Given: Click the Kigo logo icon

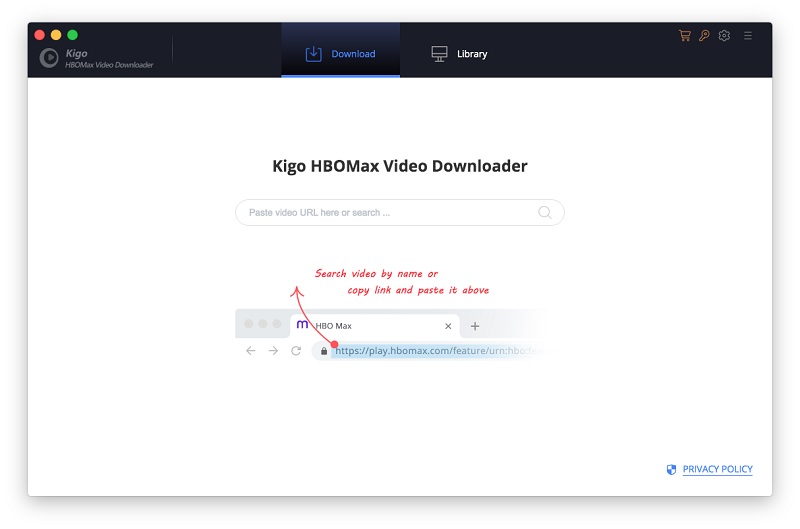Looking at the screenshot, I should [x=49, y=58].
